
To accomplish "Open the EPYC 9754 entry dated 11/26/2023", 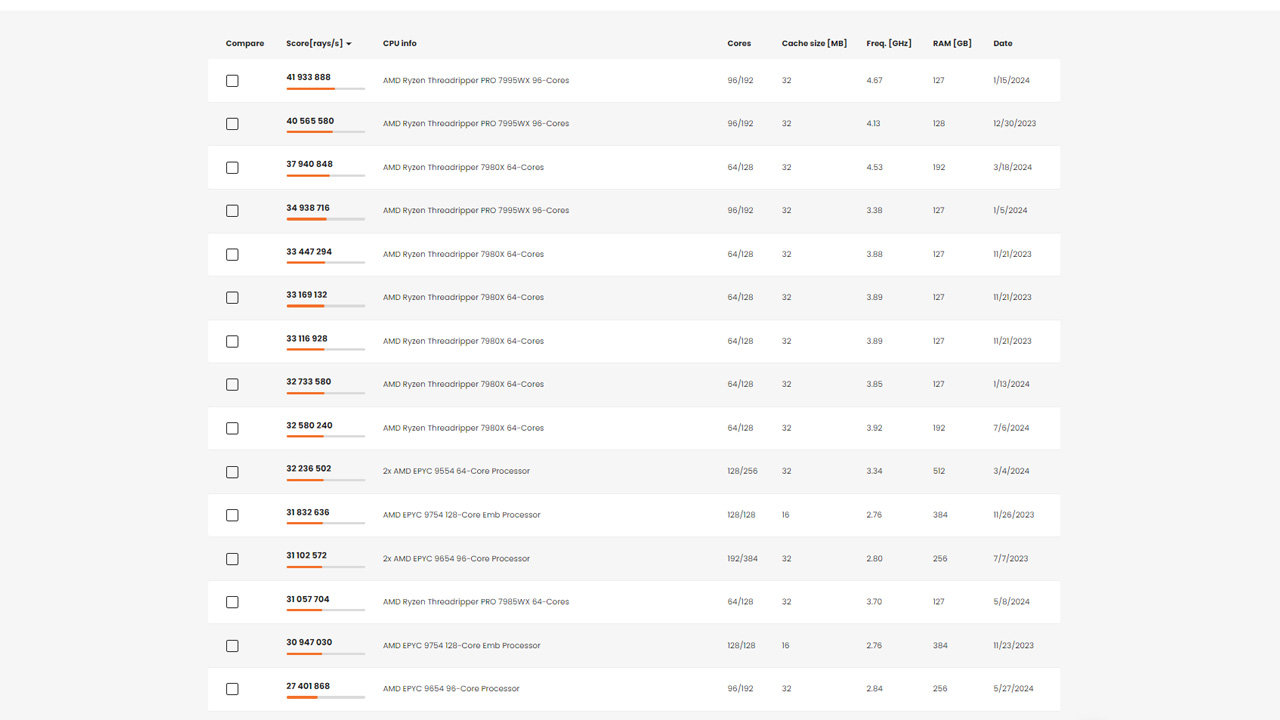I will [x=461, y=515].
